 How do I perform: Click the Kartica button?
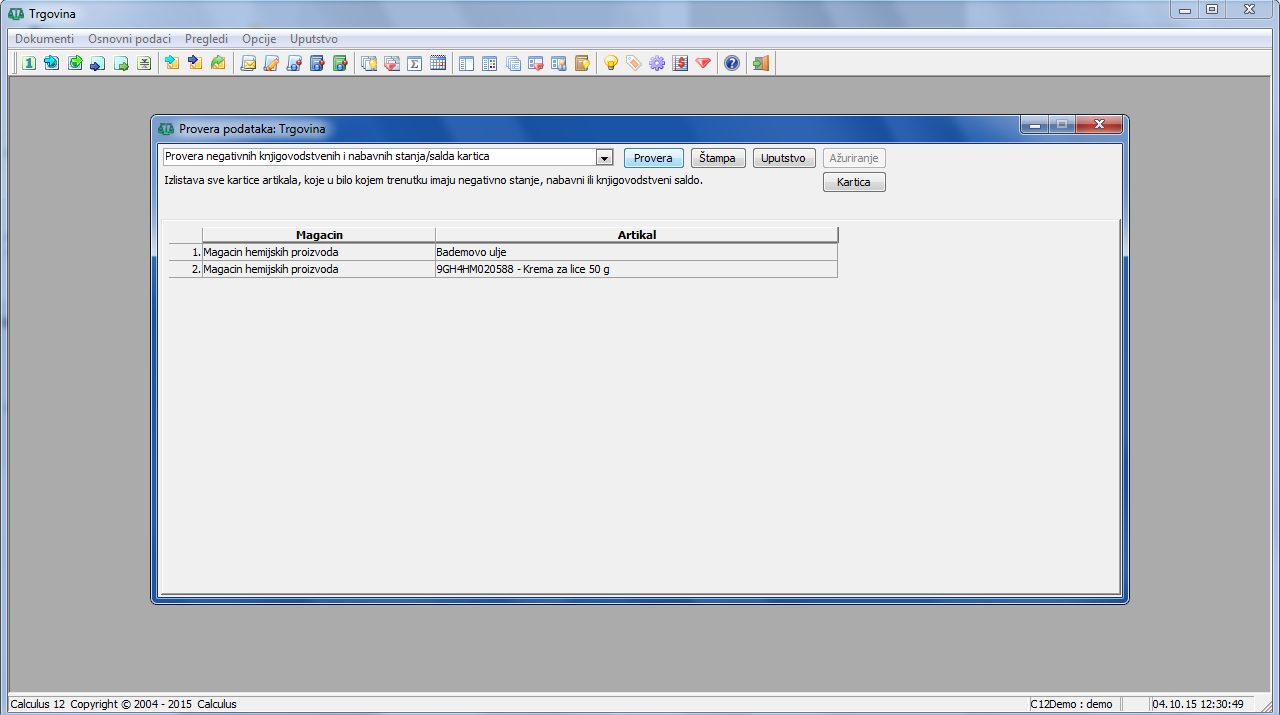853,182
